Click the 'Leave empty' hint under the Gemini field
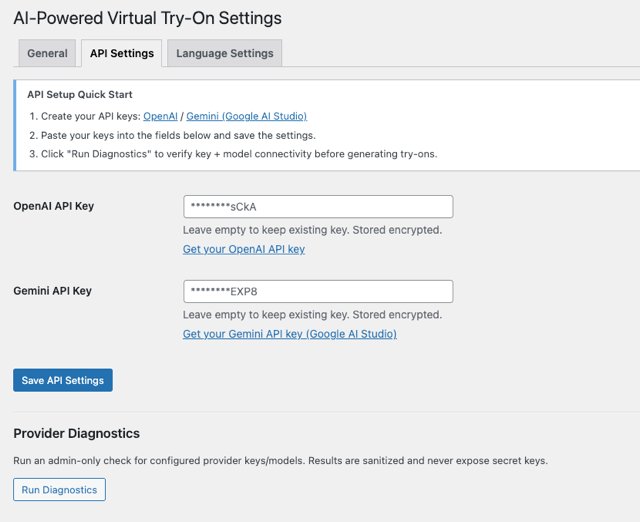 click(x=312, y=315)
